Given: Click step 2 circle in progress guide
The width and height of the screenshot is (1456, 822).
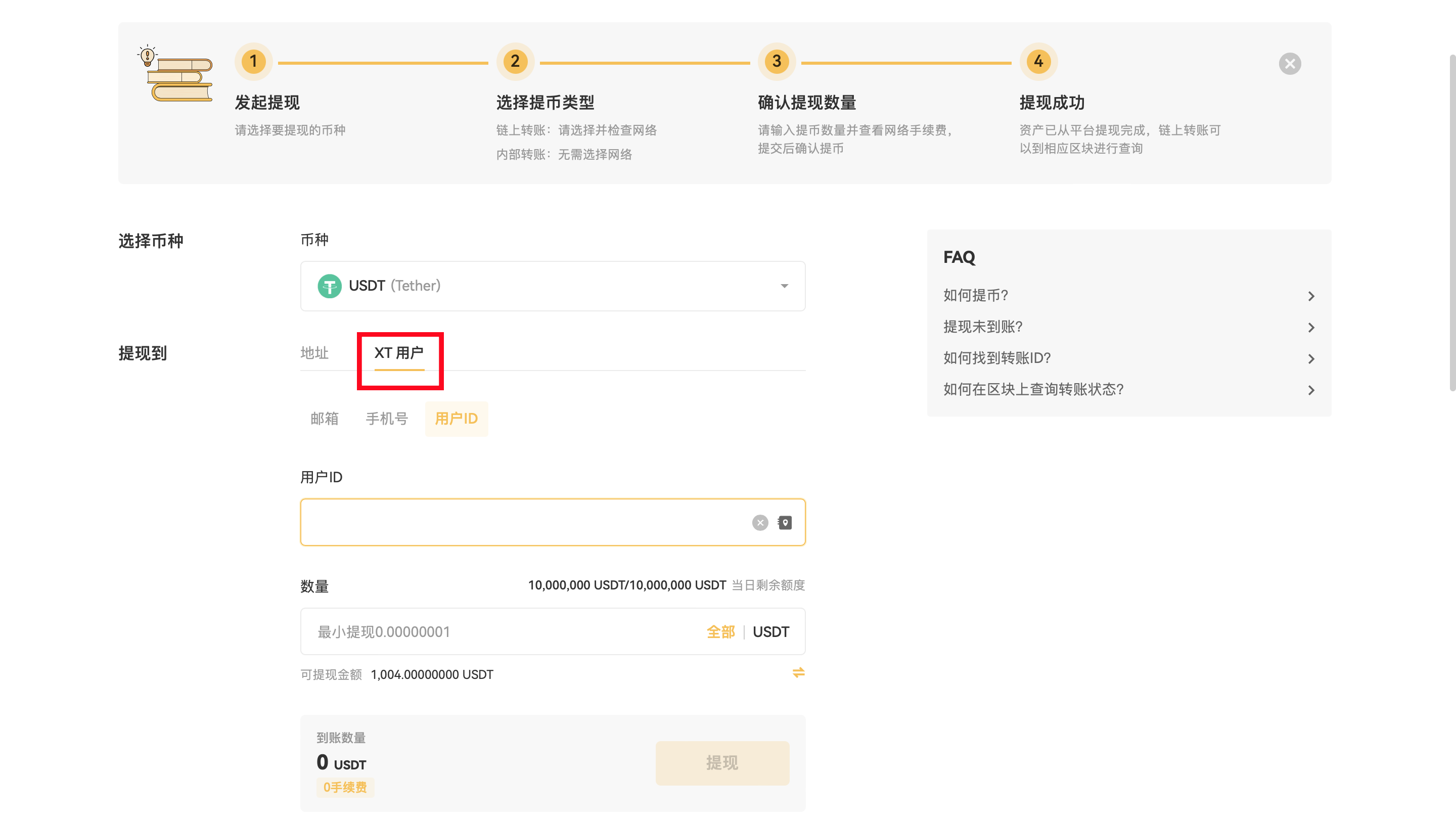Looking at the screenshot, I should coord(515,61).
